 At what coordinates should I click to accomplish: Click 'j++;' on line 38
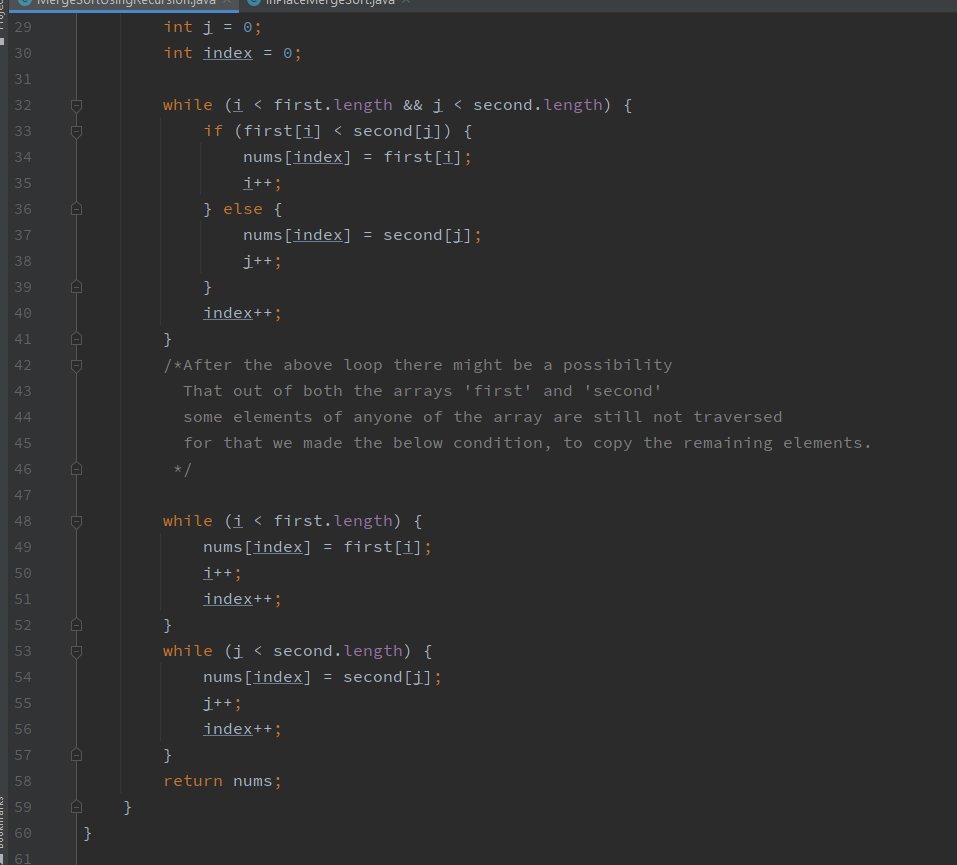click(x=262, y=261)
